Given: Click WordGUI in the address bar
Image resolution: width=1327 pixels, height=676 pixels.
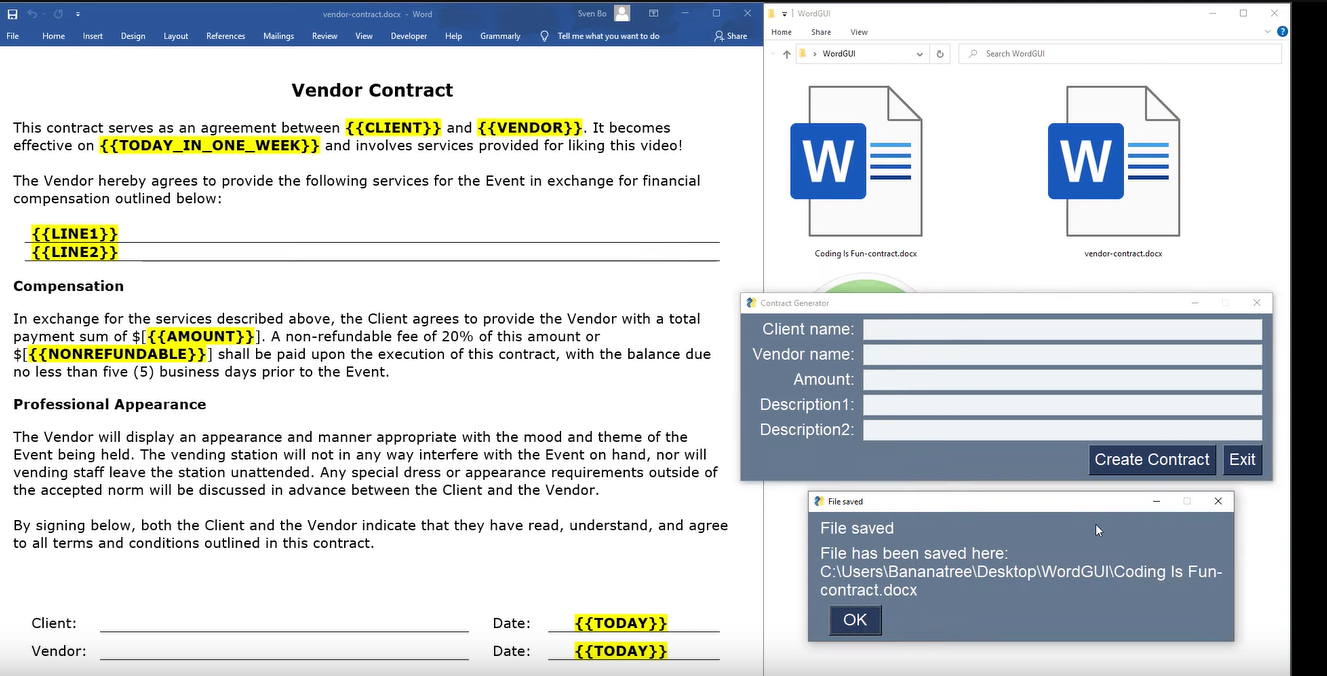Looking at the screenshot, I should (x=838, y=54).
